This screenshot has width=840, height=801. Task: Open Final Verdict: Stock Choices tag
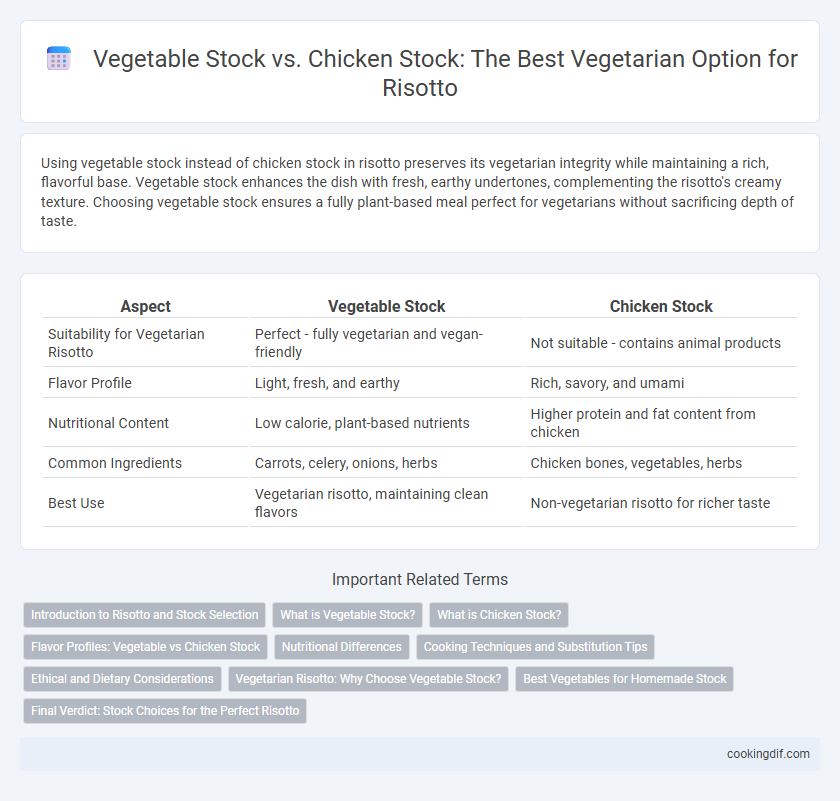click(165, 711)
